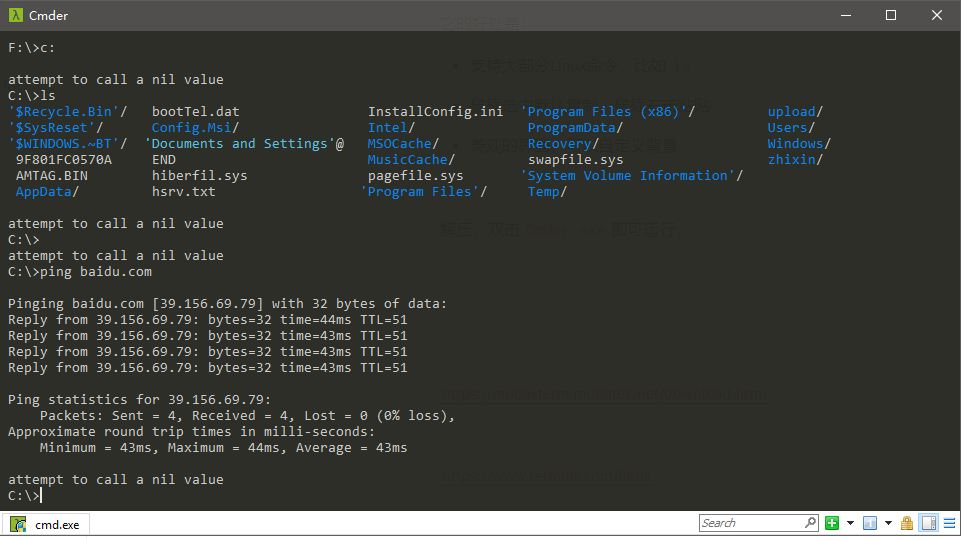961x539 pixels.
Task: Click the magnifier icon in search box
Action: (x=810, y=523)
